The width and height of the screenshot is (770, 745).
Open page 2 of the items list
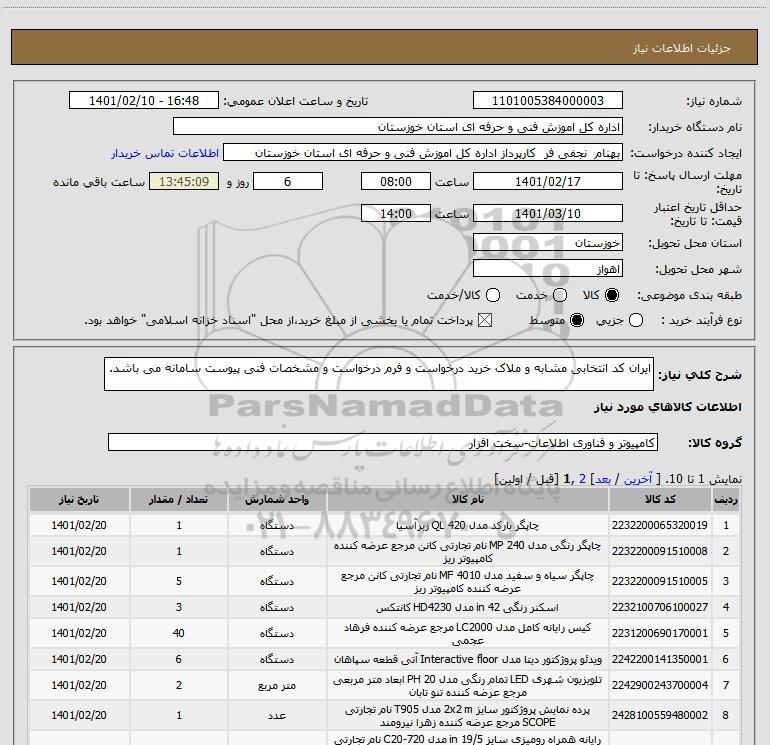point(582,479)
